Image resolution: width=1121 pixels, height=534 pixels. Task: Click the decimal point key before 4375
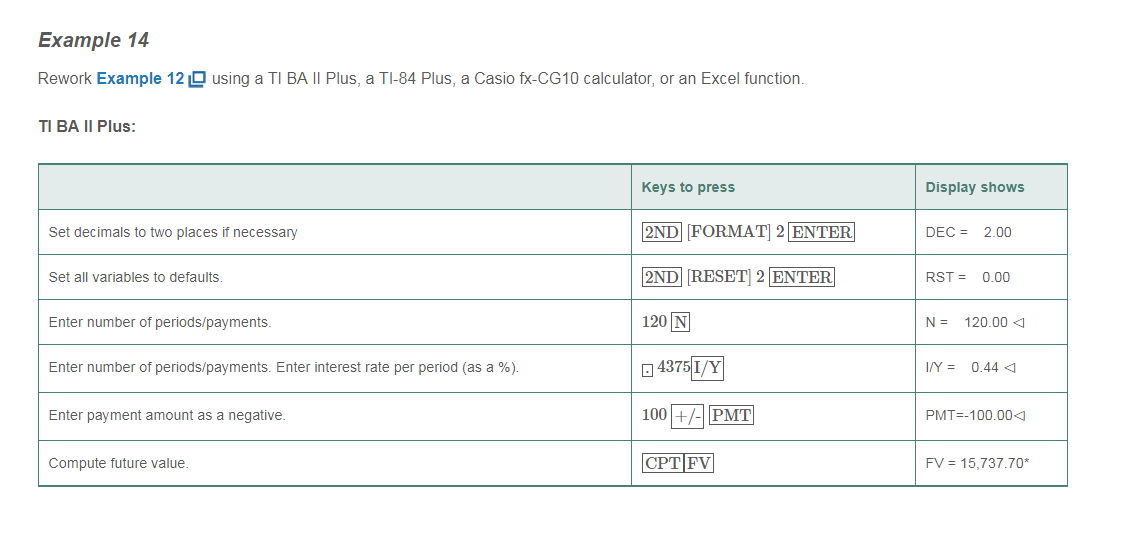coord(648,370)
